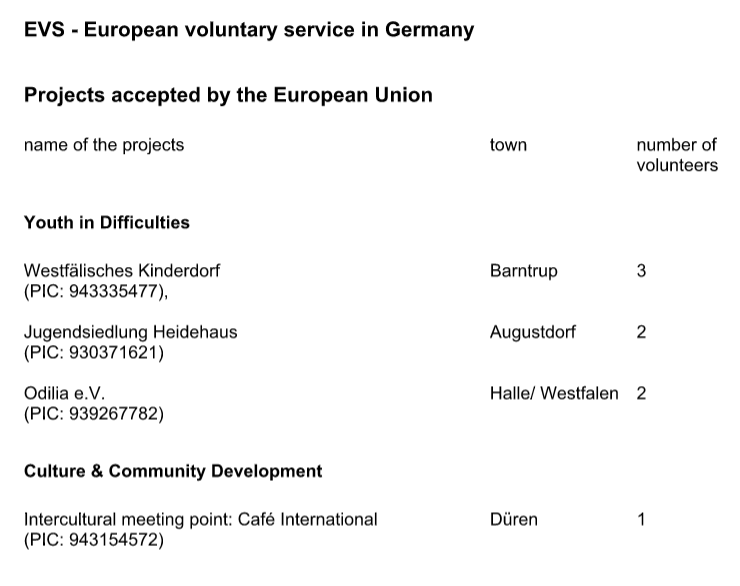Click the 'Projects accepted by the European Union' heading

[x=228, y=96]
